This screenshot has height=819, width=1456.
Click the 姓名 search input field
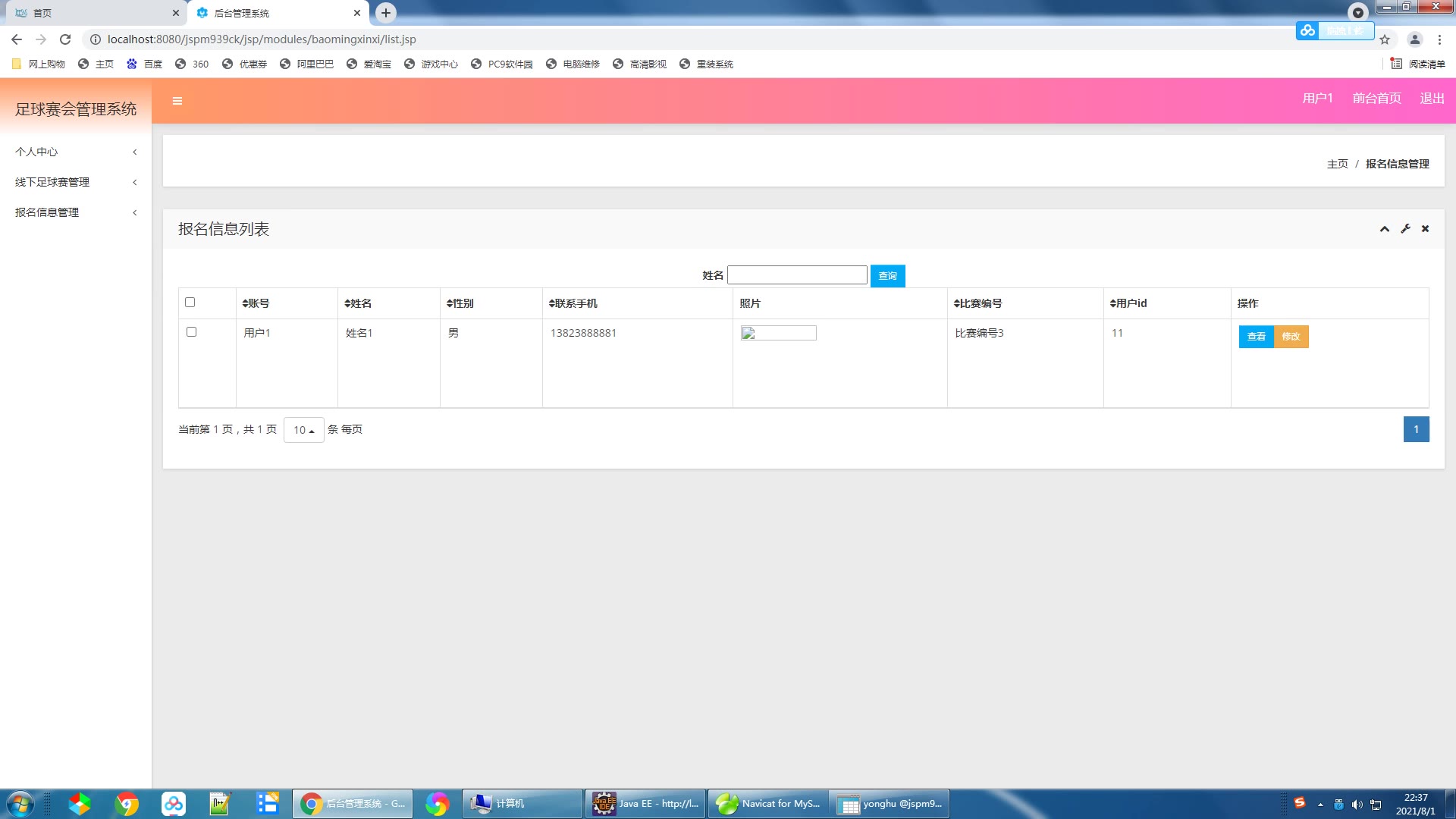coord(797,275)
